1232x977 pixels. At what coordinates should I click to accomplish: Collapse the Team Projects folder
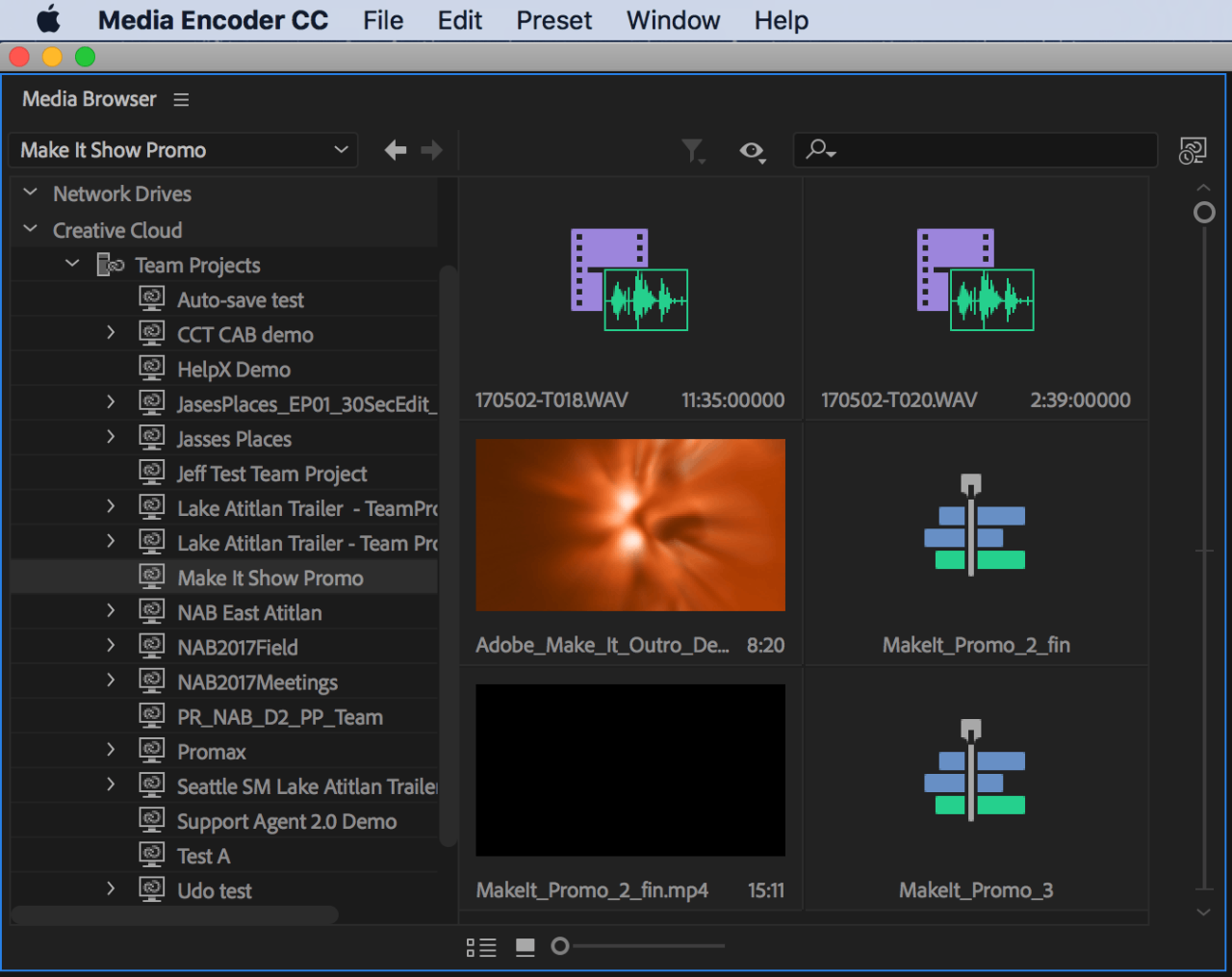72,264
